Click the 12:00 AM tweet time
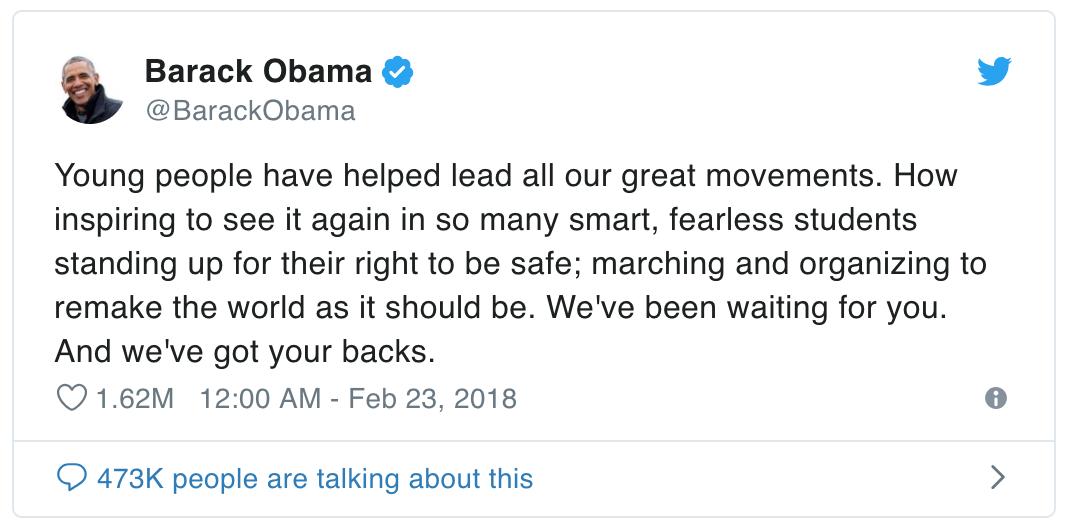This screenshot has height=530, width=1068. [260, 399]
